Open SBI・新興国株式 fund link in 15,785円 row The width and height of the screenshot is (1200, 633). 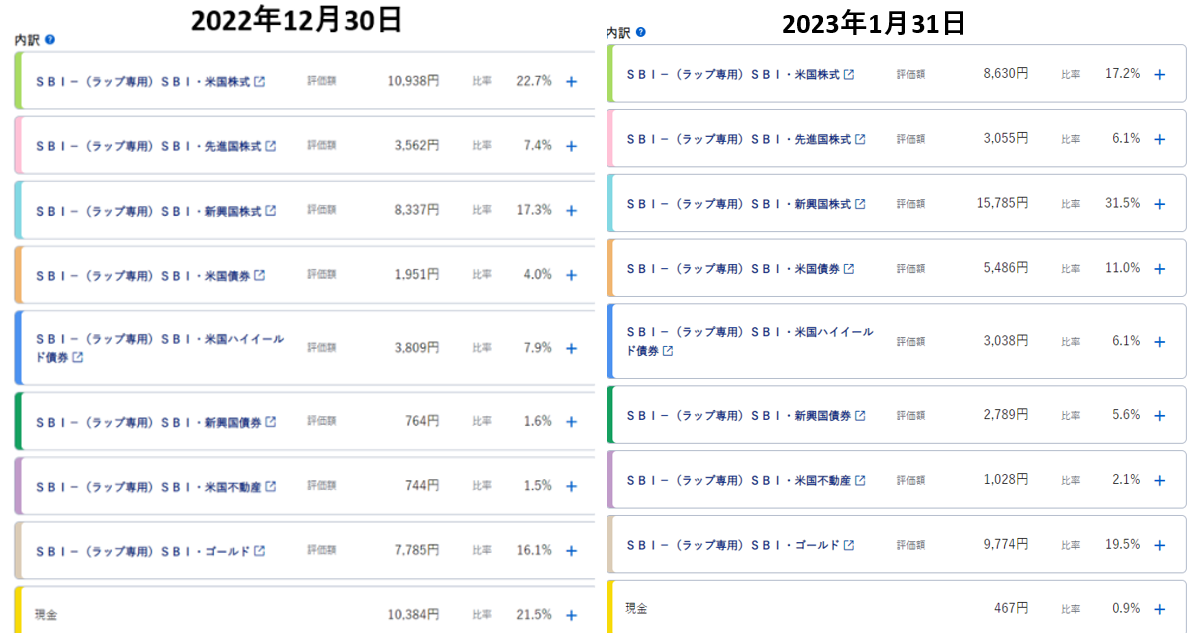tap(739, 204)
